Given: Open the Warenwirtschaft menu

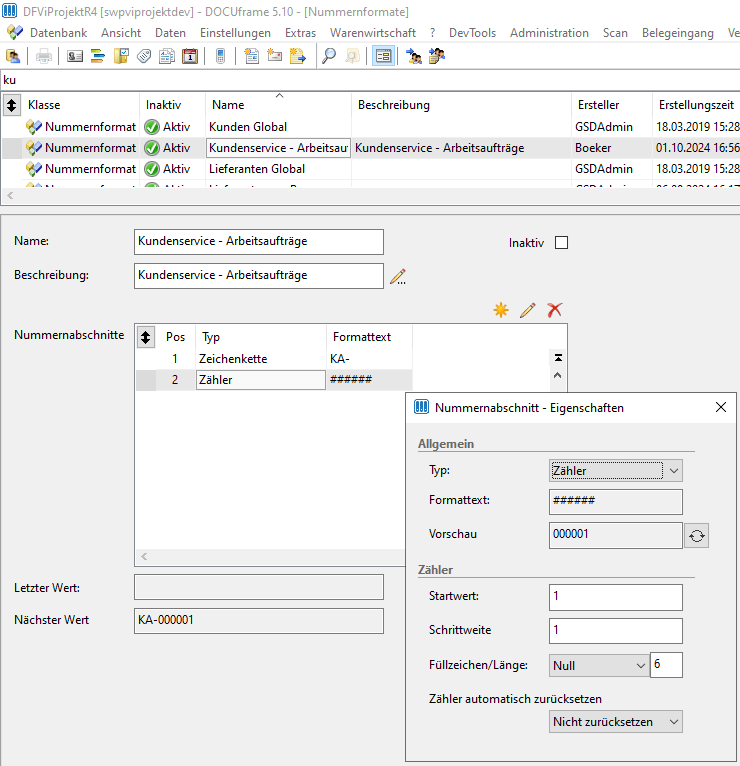Looking at the screenshot, I should point(373,33).
